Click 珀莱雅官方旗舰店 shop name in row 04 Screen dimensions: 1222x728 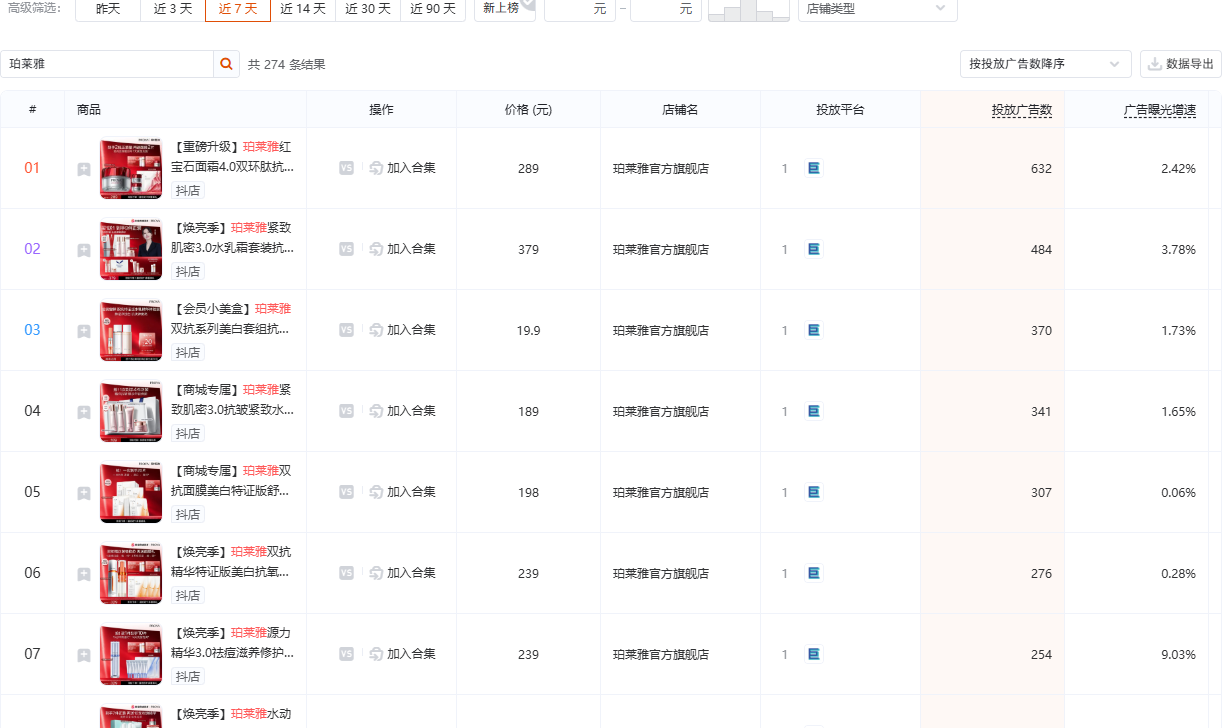661,412
